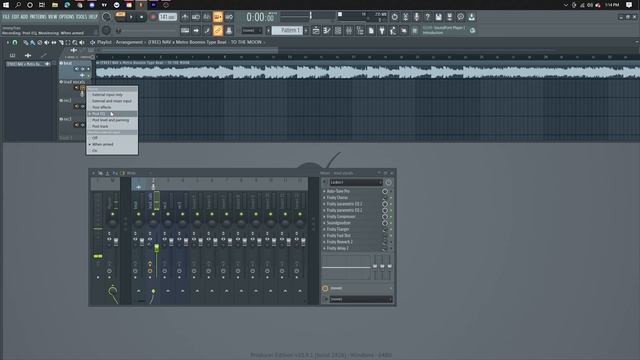
Task: Click the audio editor scissors icon
Action: (405, 17)
